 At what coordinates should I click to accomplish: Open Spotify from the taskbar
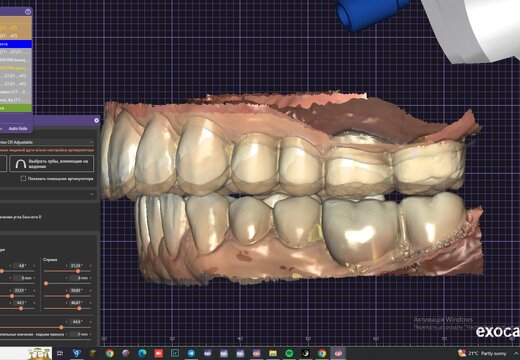pyautogui.click(x=289, y=353)
